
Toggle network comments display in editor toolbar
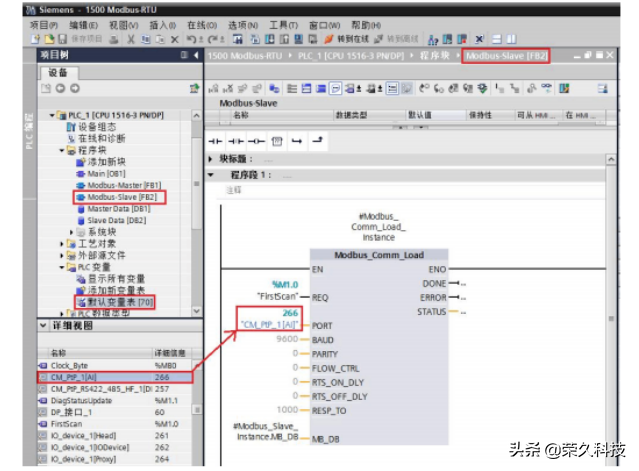pos(335,88)
